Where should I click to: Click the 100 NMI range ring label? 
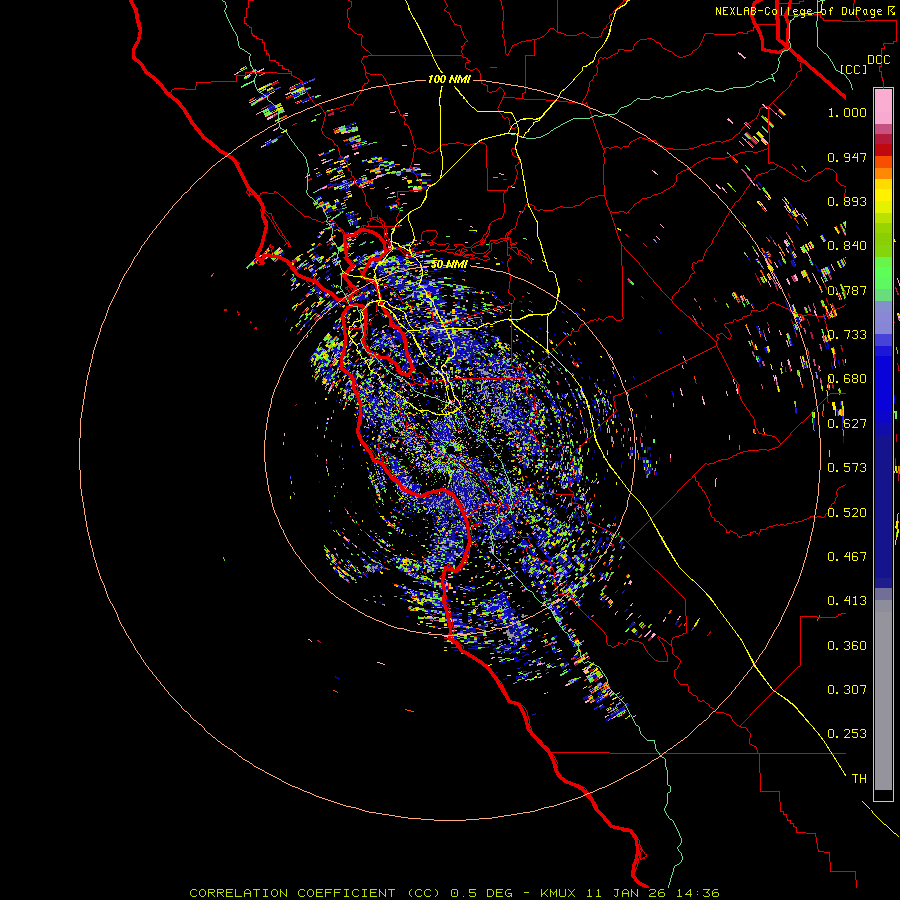pos(449,79)
